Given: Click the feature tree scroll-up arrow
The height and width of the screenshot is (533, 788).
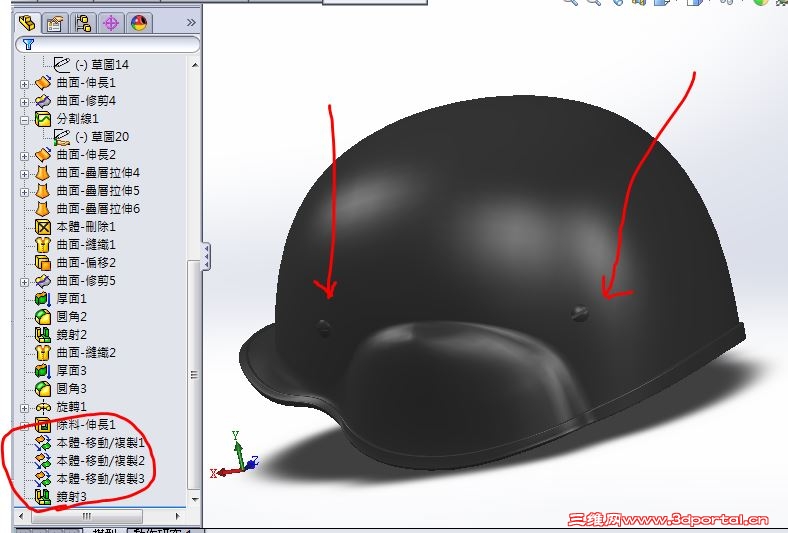Looking at the screenshot, I should (x=194, y=65).
